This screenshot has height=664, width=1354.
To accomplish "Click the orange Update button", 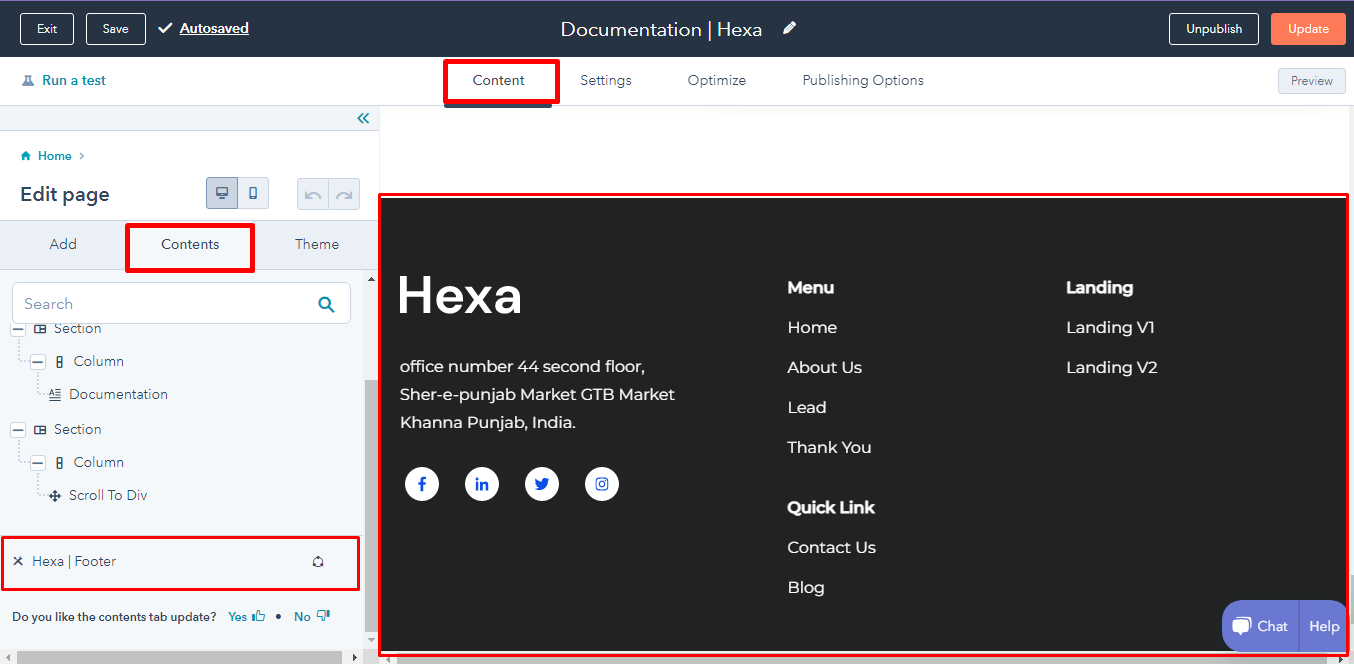I will (x=1307, y=29).
